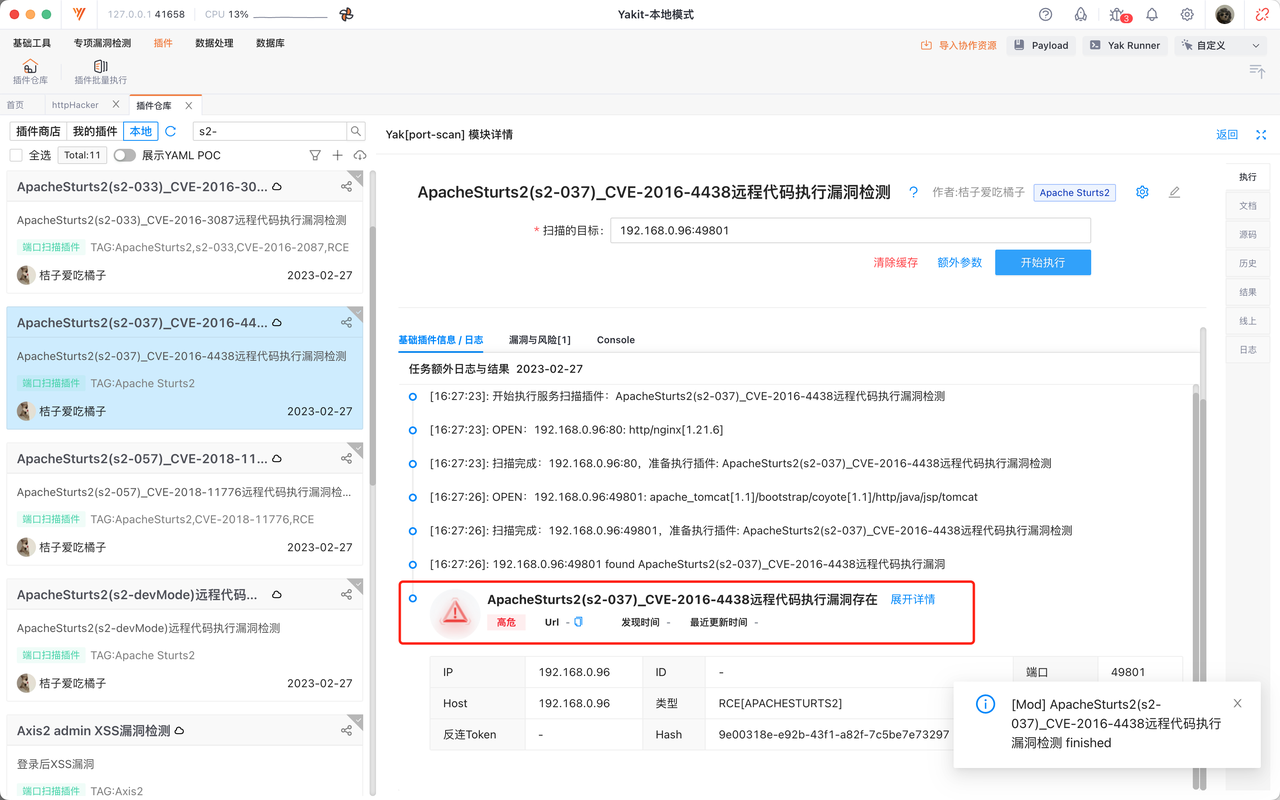Focus the plugin search box containing s2-
The width and height of the screenshot is (1280, 800).
[270, 131]
